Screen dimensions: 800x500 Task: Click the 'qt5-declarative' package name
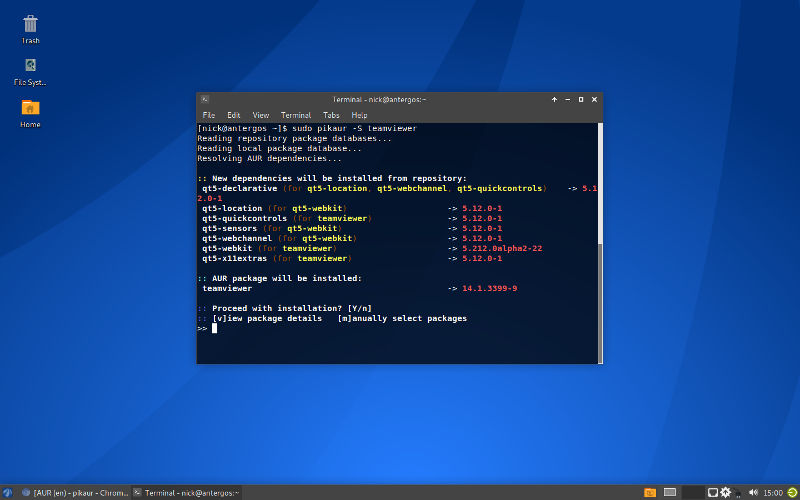240,188
